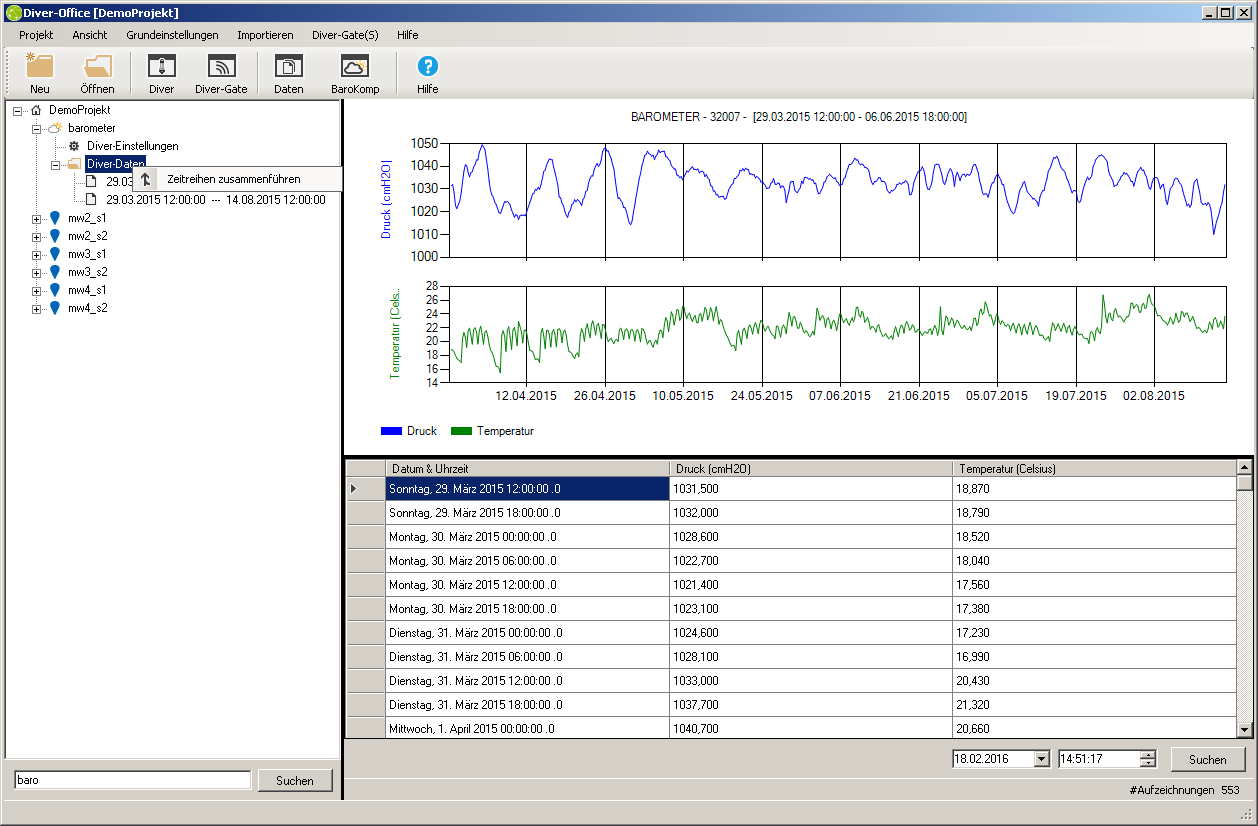The height and width of the screenshot is (826, 1258).
Task: Collapse the barometer tree node
Action: (x=37, y=129)
